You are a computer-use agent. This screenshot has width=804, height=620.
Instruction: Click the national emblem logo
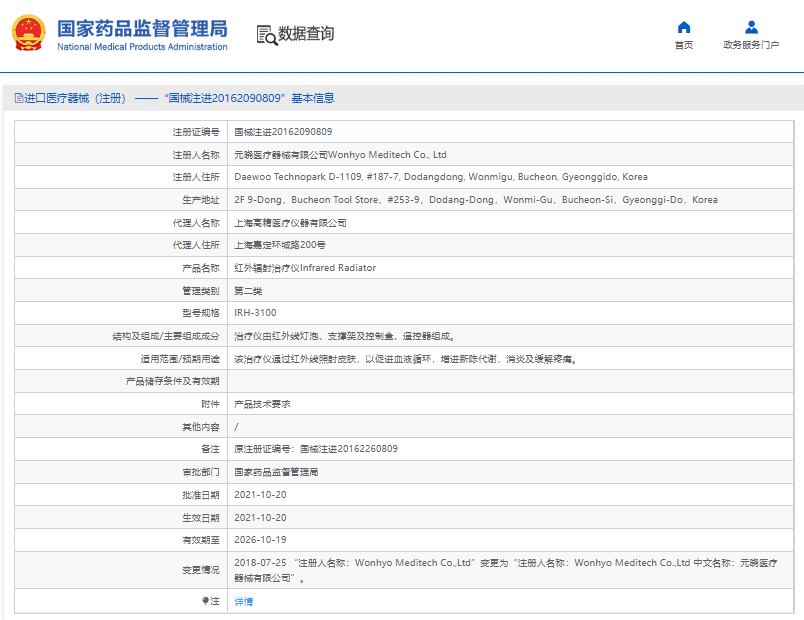29,33
